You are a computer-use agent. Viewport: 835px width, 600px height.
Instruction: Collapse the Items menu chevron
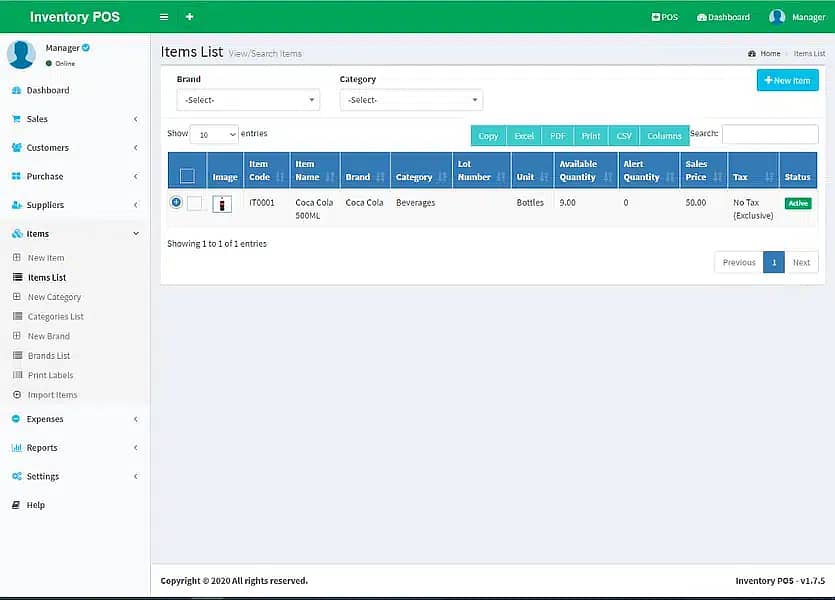tap(136, 234)
